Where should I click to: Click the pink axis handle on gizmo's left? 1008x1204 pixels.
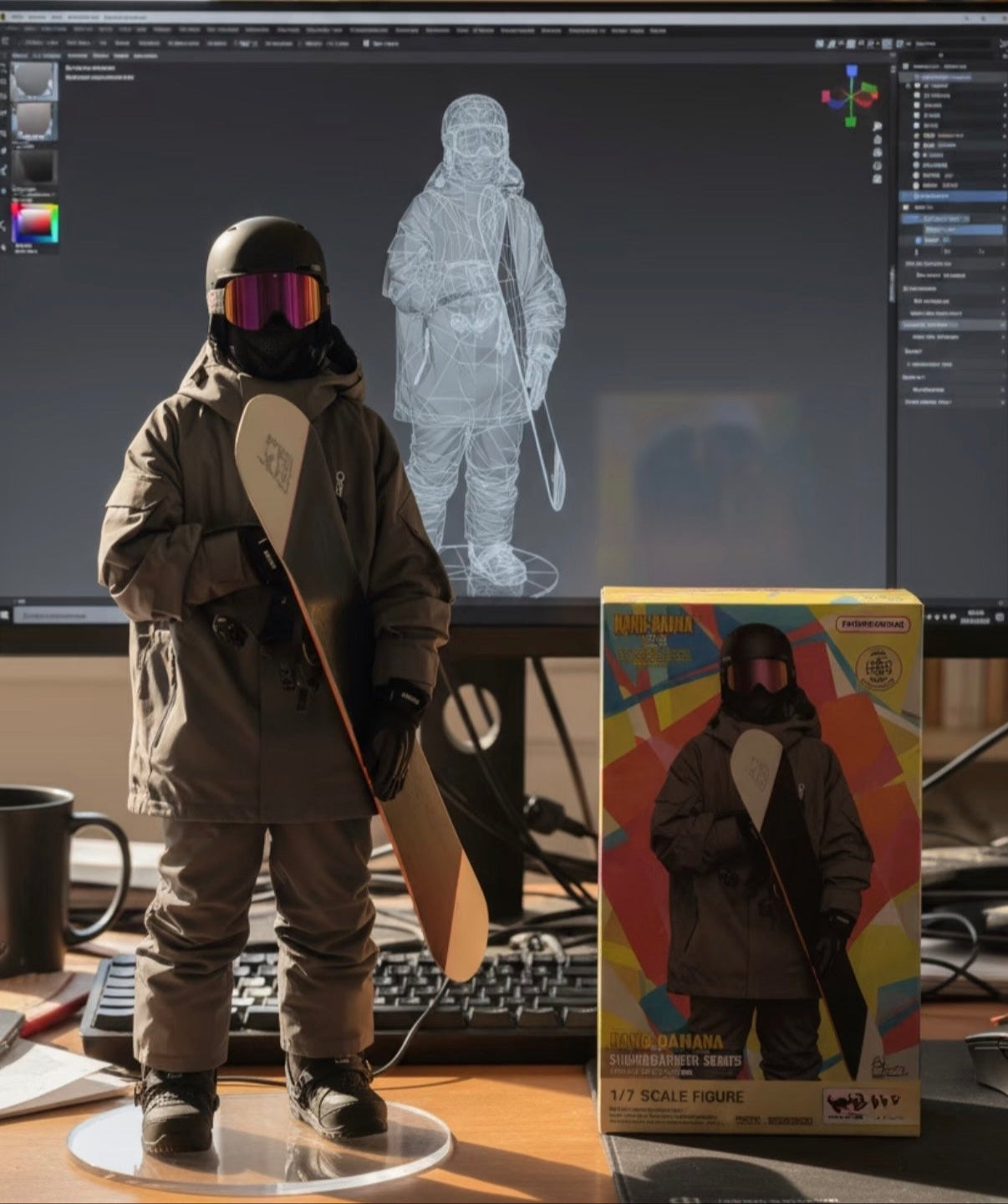827,97
